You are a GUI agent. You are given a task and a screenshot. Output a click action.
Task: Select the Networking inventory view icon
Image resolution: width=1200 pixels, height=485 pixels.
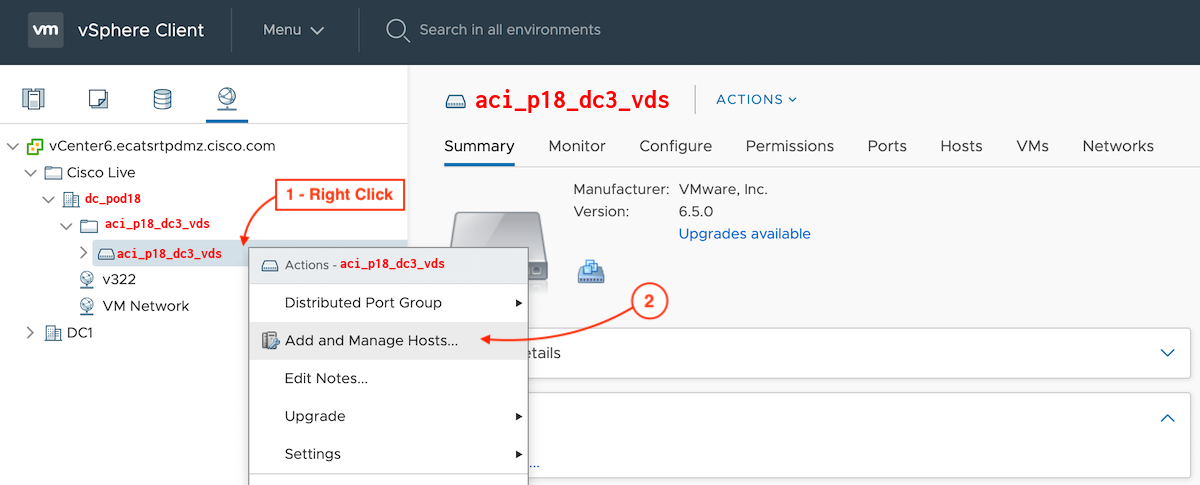click(226, 98)
